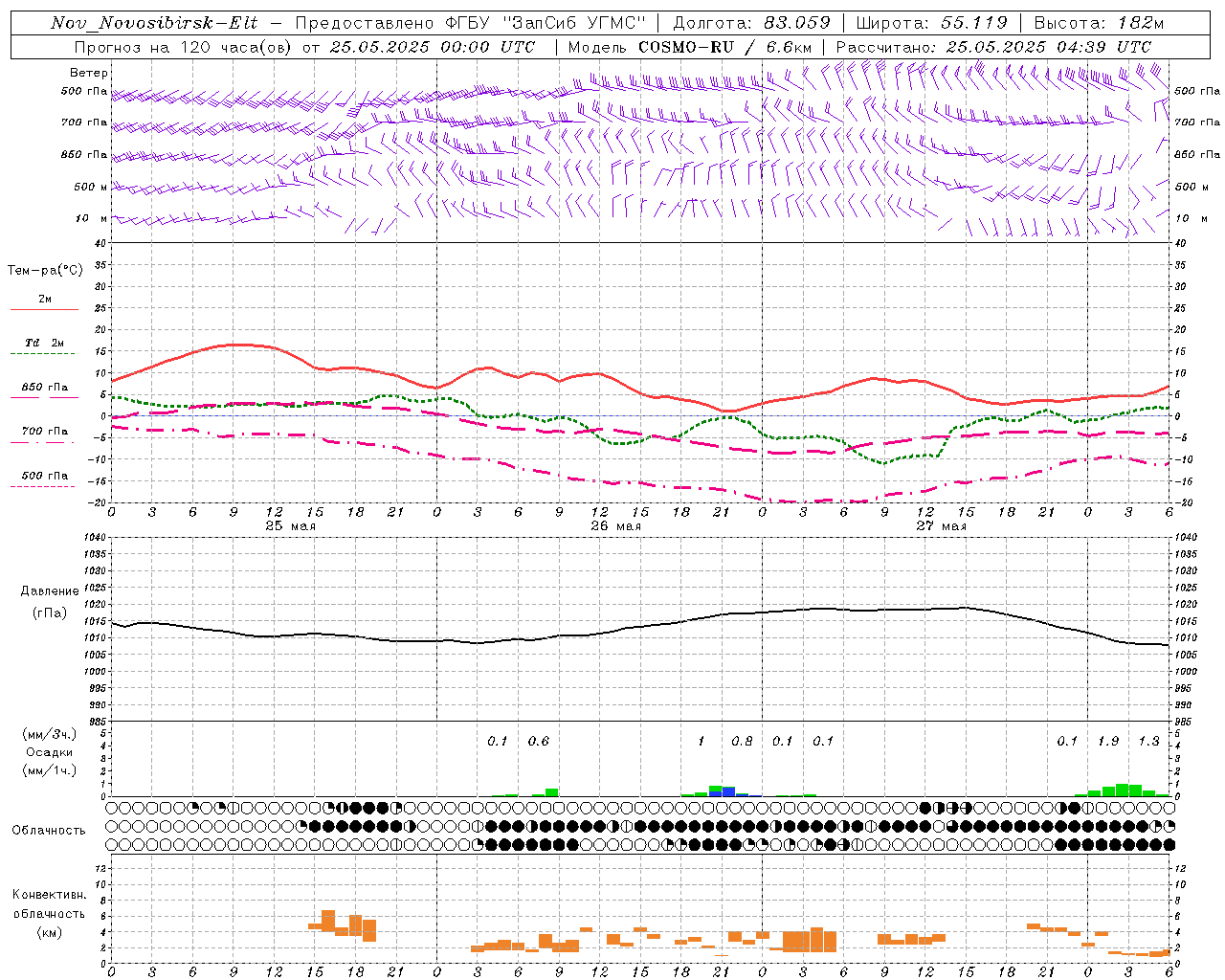This screenshot has width=1225, height=980.
Task: Click the "27 мая" date label
Action: [x=941, y=526]
